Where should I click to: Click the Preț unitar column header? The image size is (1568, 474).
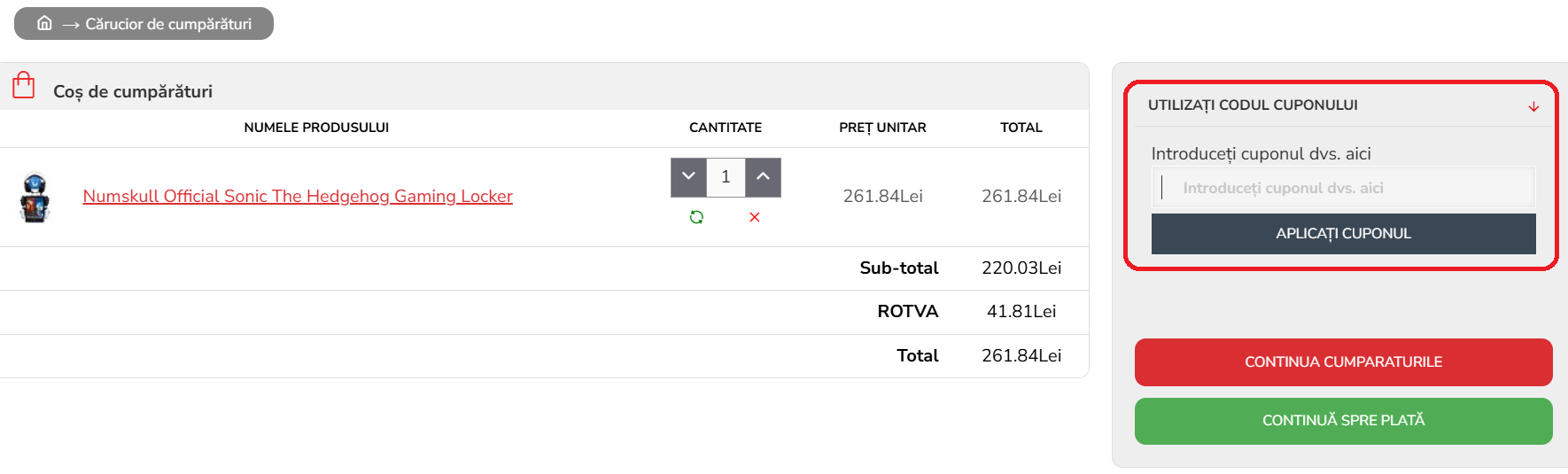pos(882,128)
